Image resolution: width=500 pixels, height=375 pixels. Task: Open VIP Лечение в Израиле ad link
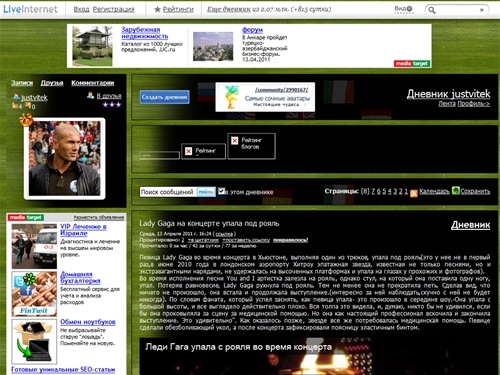[83, 230]
